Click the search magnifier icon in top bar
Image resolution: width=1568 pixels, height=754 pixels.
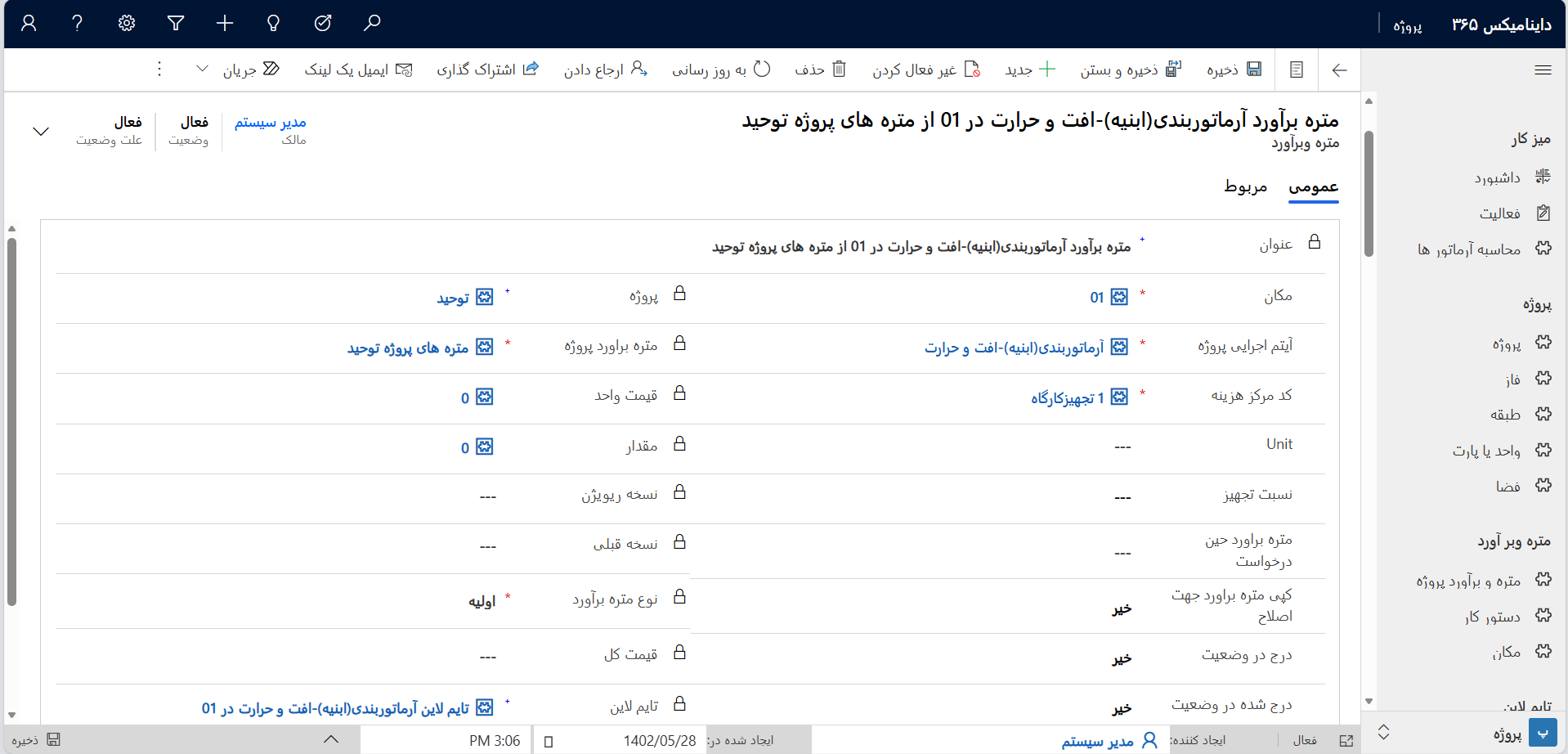coord(372,23)
